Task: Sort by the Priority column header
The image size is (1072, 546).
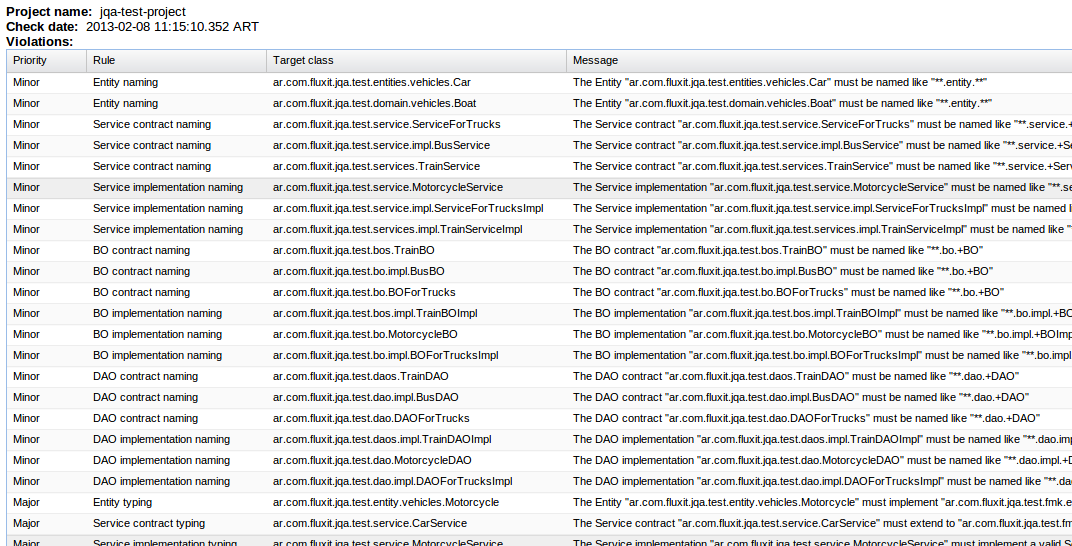Action: pos(46,60)
